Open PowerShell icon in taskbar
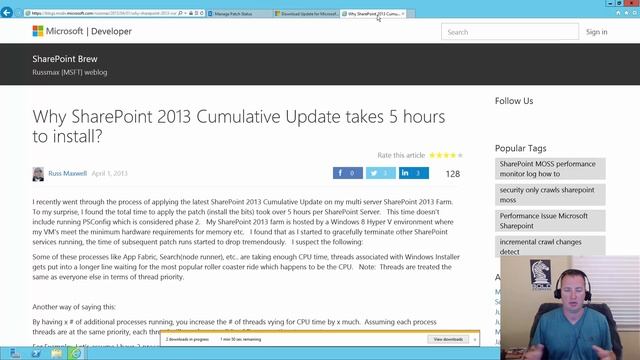Viewport: 640px width, 360px height. (36, 353)
